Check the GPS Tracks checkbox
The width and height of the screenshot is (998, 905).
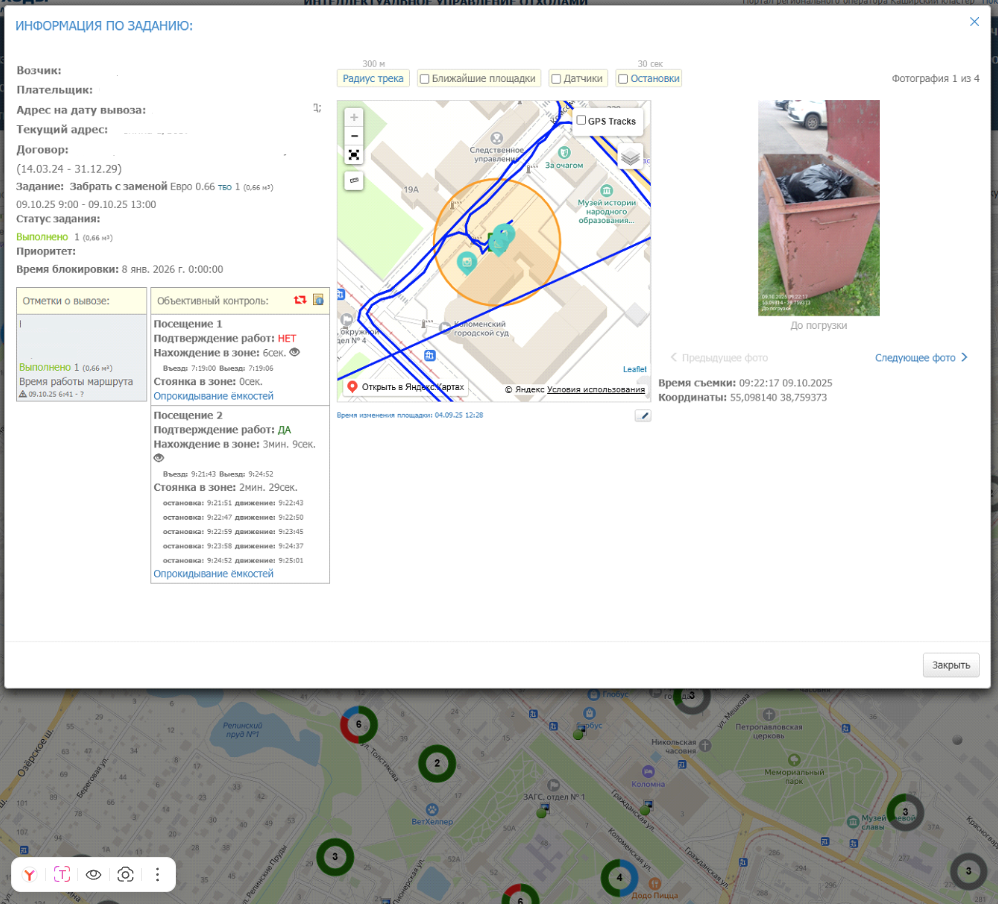[581, 121]
